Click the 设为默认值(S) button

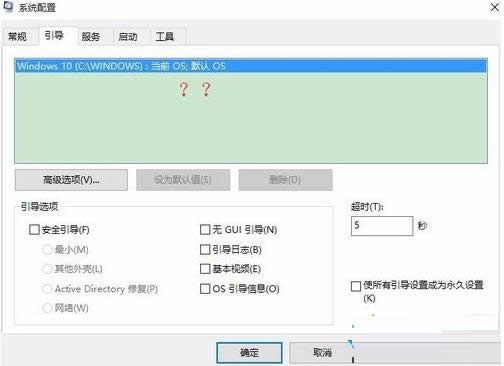183,180
